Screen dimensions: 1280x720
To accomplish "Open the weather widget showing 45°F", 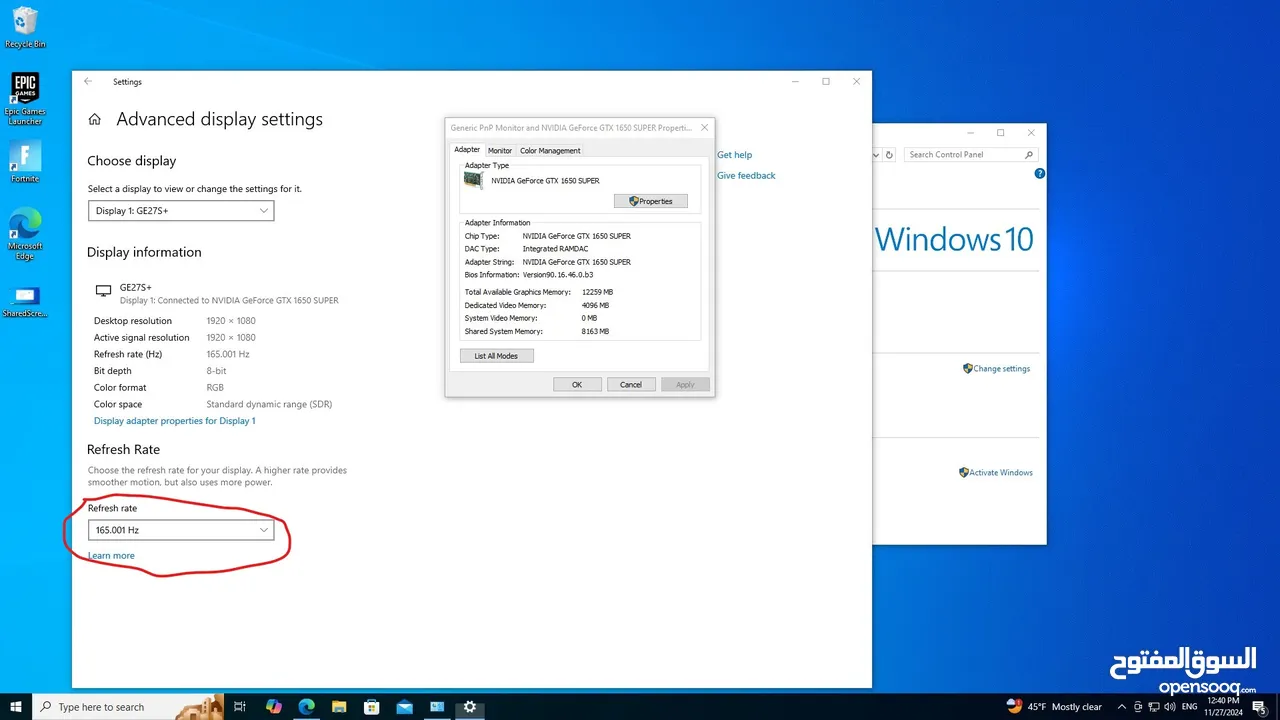I will (x=1054, y=707).
